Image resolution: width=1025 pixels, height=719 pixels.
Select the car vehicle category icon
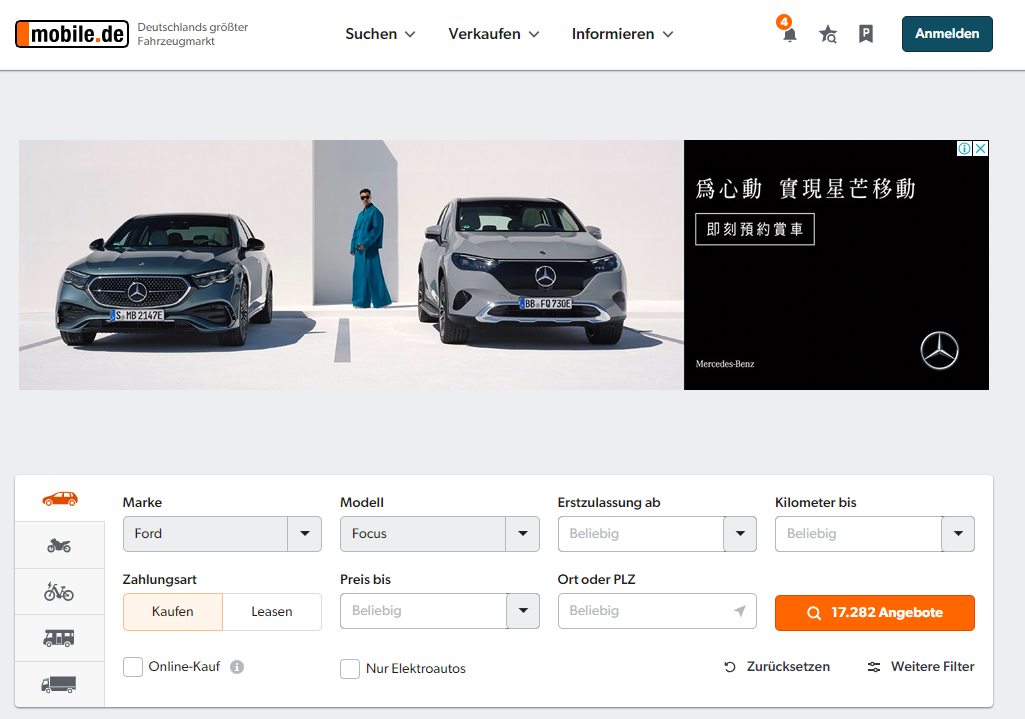tap(59, 499)
